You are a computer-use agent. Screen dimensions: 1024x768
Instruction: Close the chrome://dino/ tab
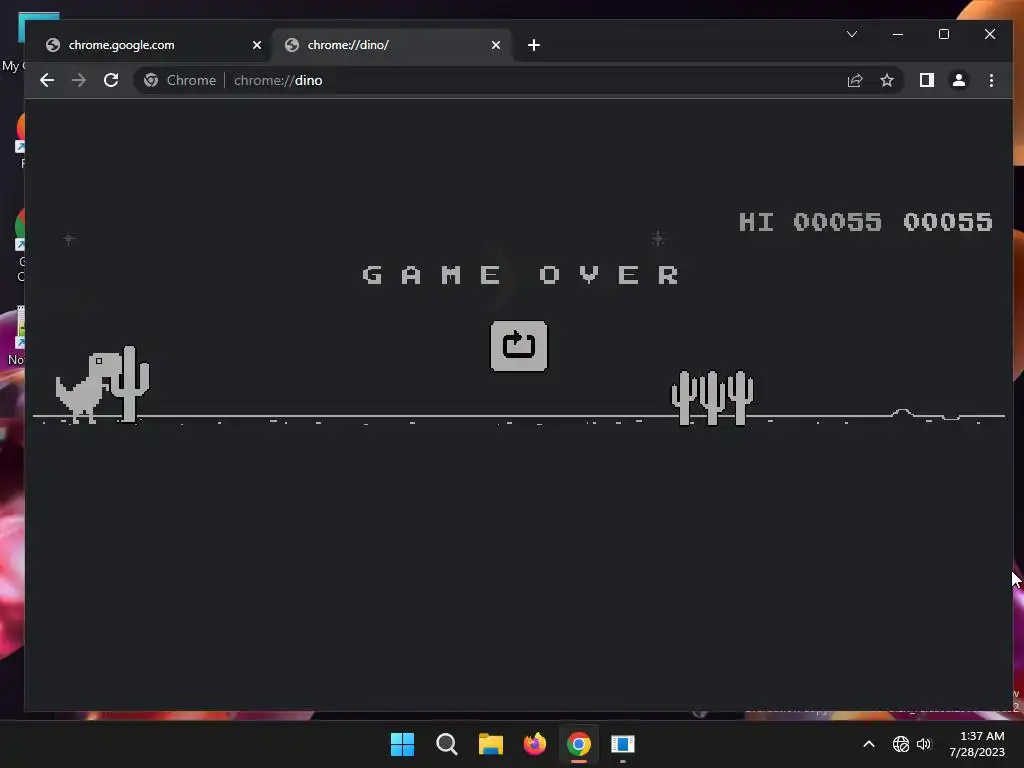tap(496, 45)
